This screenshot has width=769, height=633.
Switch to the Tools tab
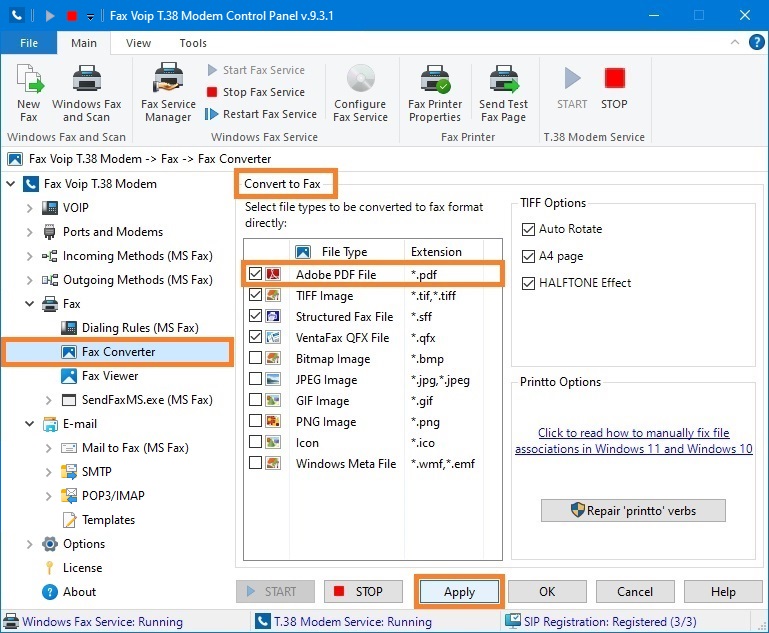[x=193, y=43]
